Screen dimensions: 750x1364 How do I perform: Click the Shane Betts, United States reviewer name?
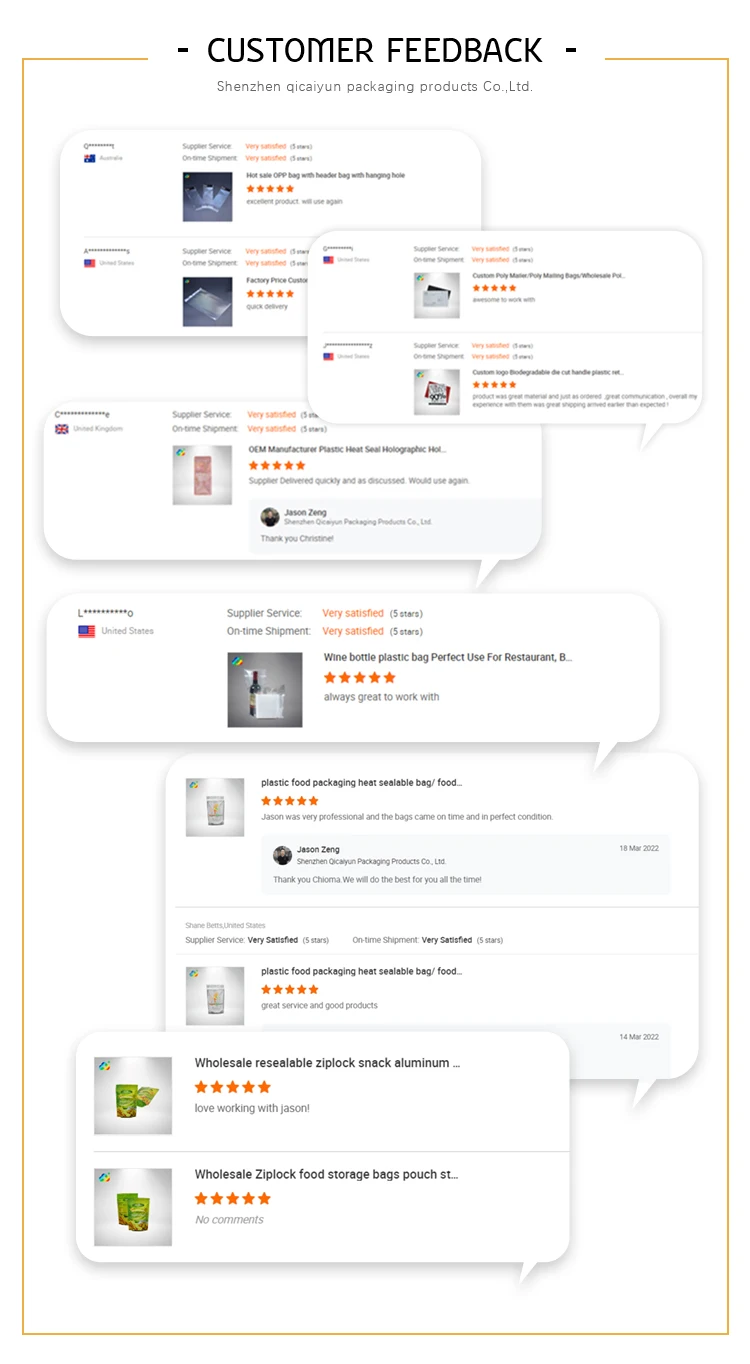click(225, 926)
